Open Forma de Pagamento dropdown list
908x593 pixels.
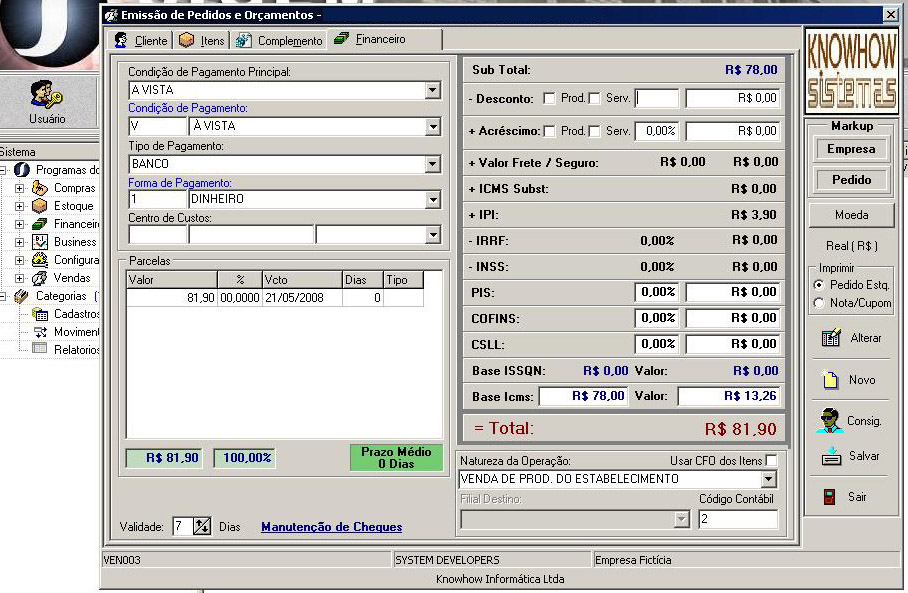432,199
